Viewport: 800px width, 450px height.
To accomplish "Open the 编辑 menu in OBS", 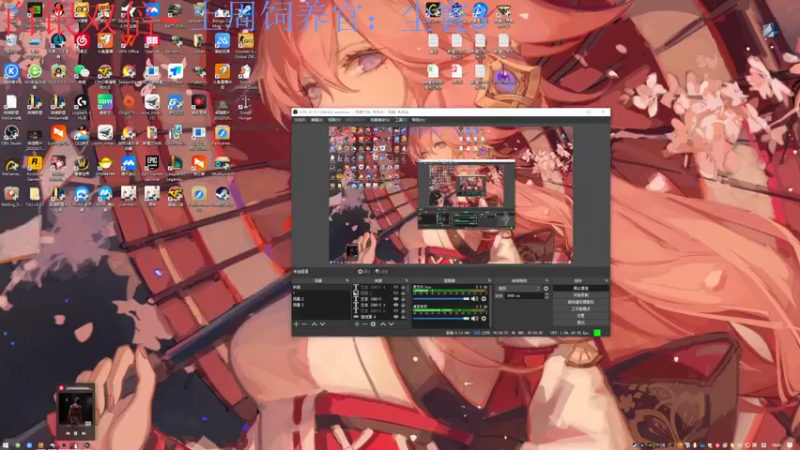I will click(317, 120).
